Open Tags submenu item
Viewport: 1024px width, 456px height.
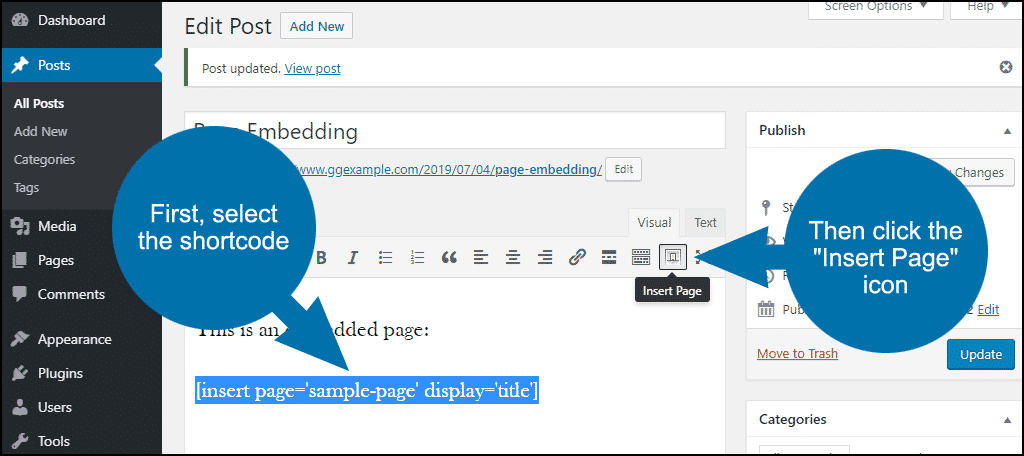[x=27, y=187]
